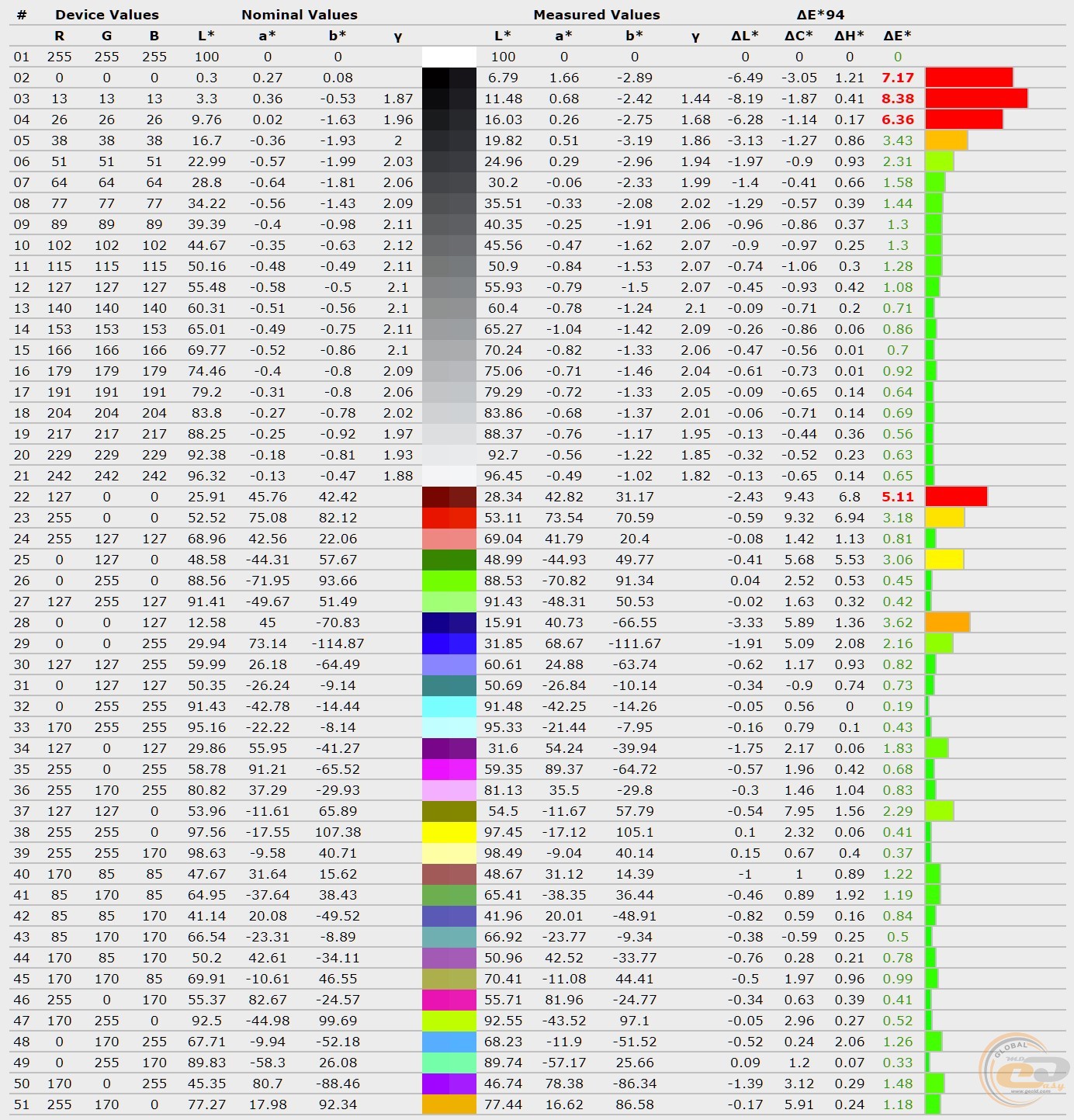The height and width of the screenshot is (1120, 1074).
Task: Click the 'Measured Values' header
Action: 597,15
